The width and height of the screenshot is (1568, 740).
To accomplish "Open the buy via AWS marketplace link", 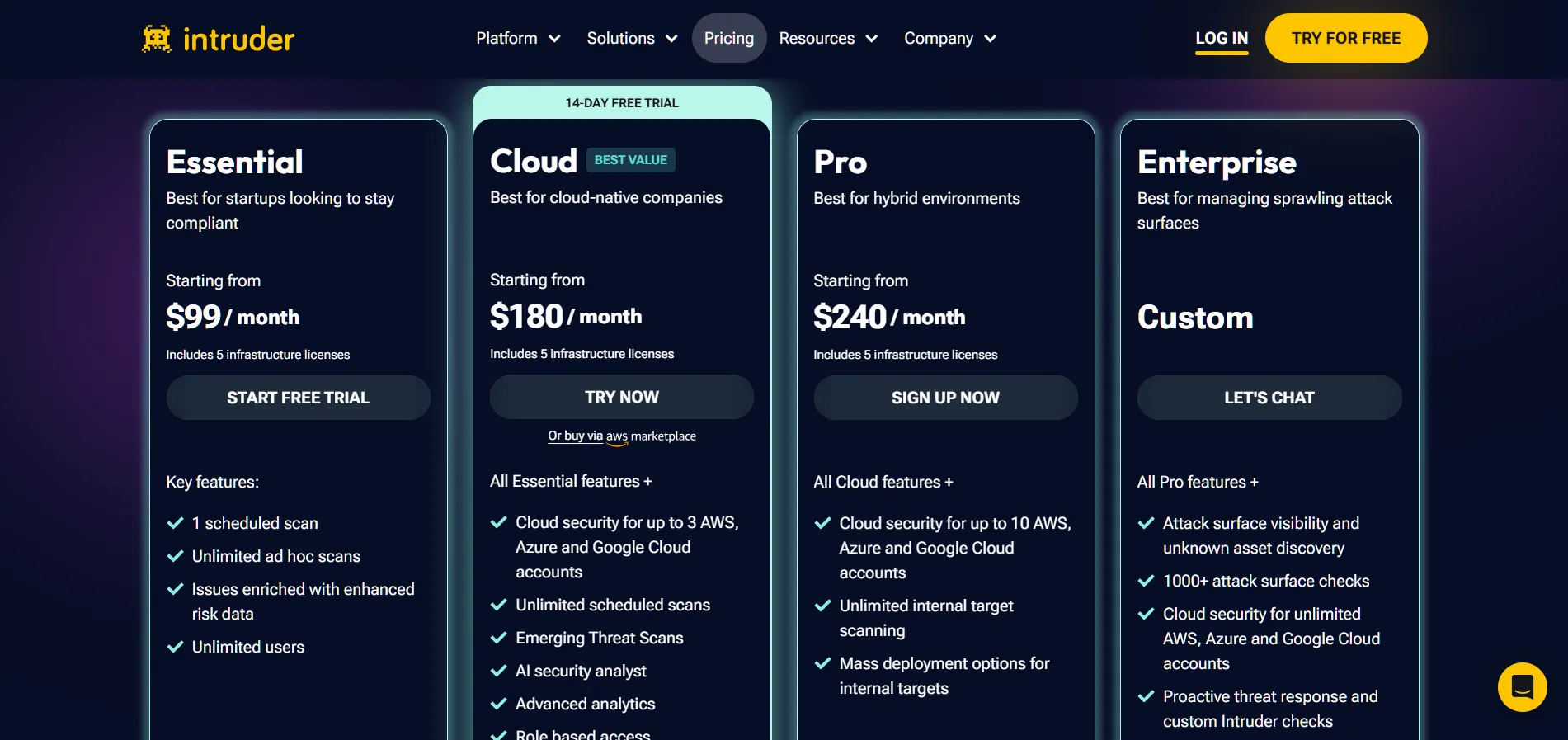I will pyautogui.click(x=622, y=436).
